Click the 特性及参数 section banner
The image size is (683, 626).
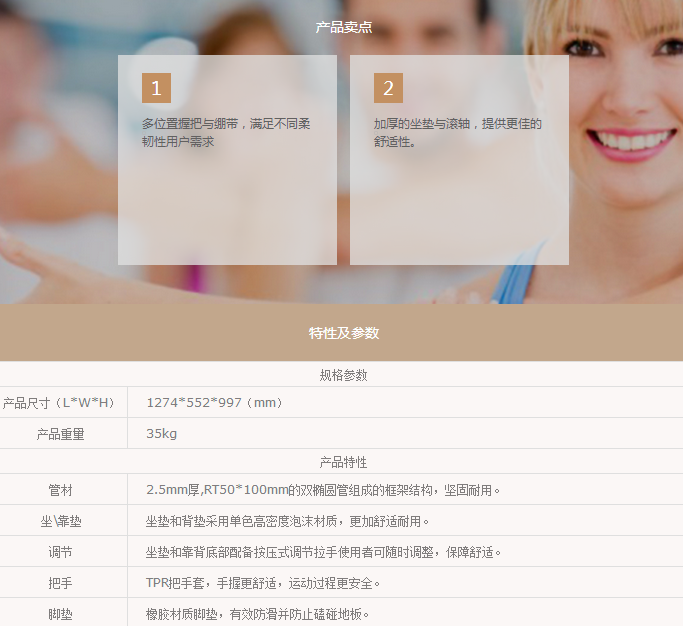click(343, 333)
